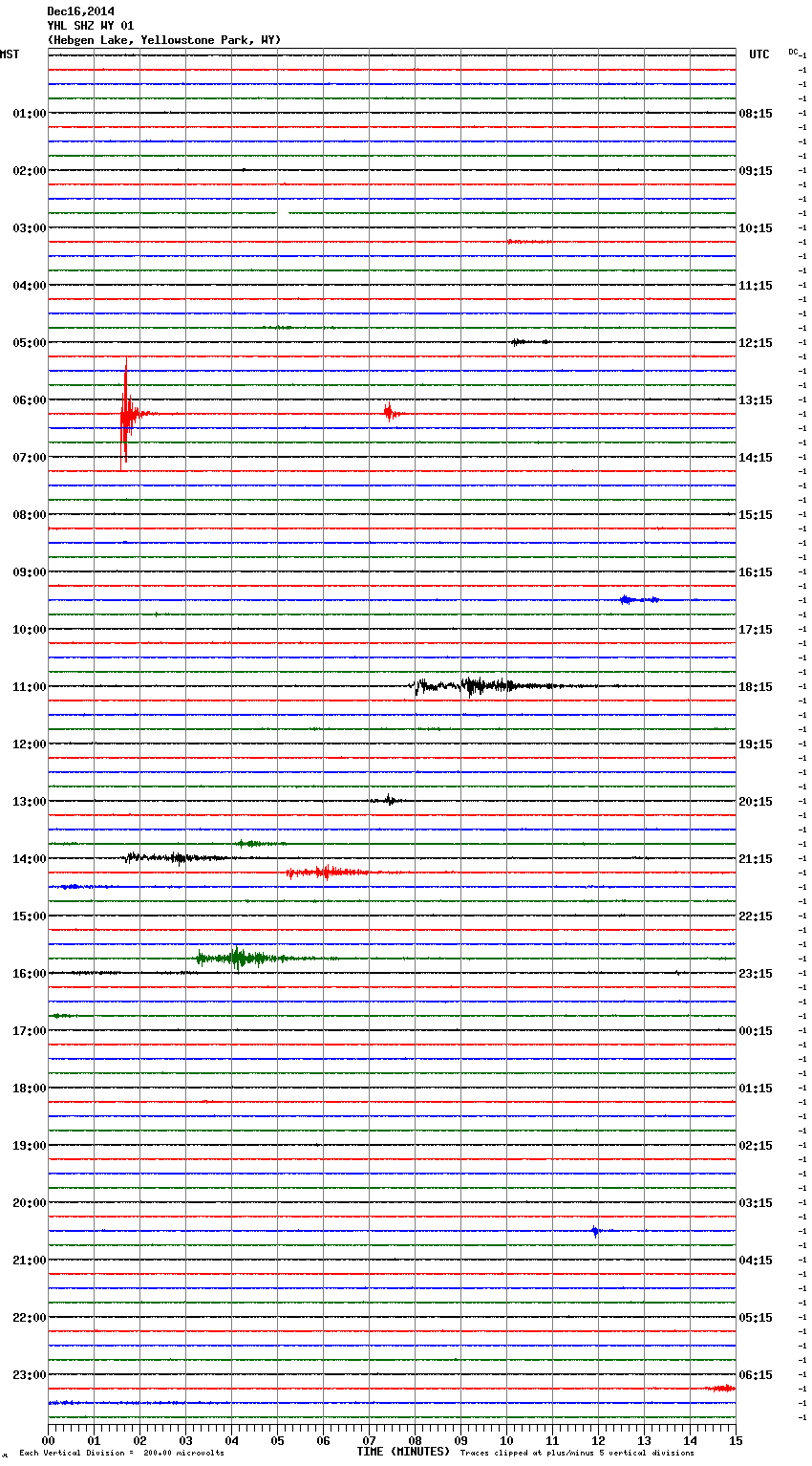Click the DC label in the corner

tap(793, 52)
